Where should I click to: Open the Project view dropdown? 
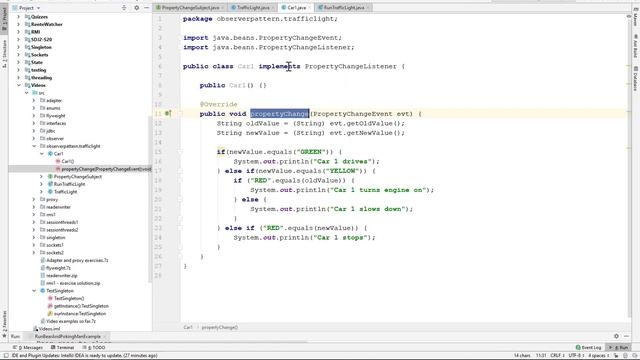click(x=29, y=8)
